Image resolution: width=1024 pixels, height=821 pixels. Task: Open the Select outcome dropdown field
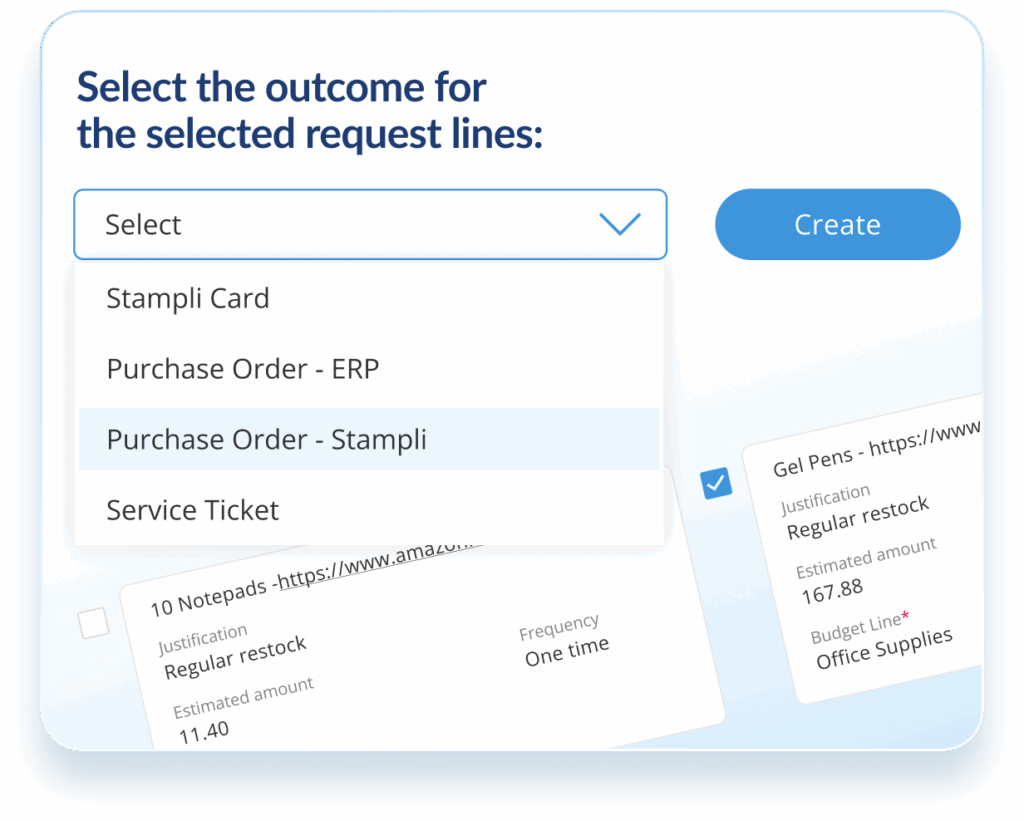pyautogui.click(x=369, y=224)
